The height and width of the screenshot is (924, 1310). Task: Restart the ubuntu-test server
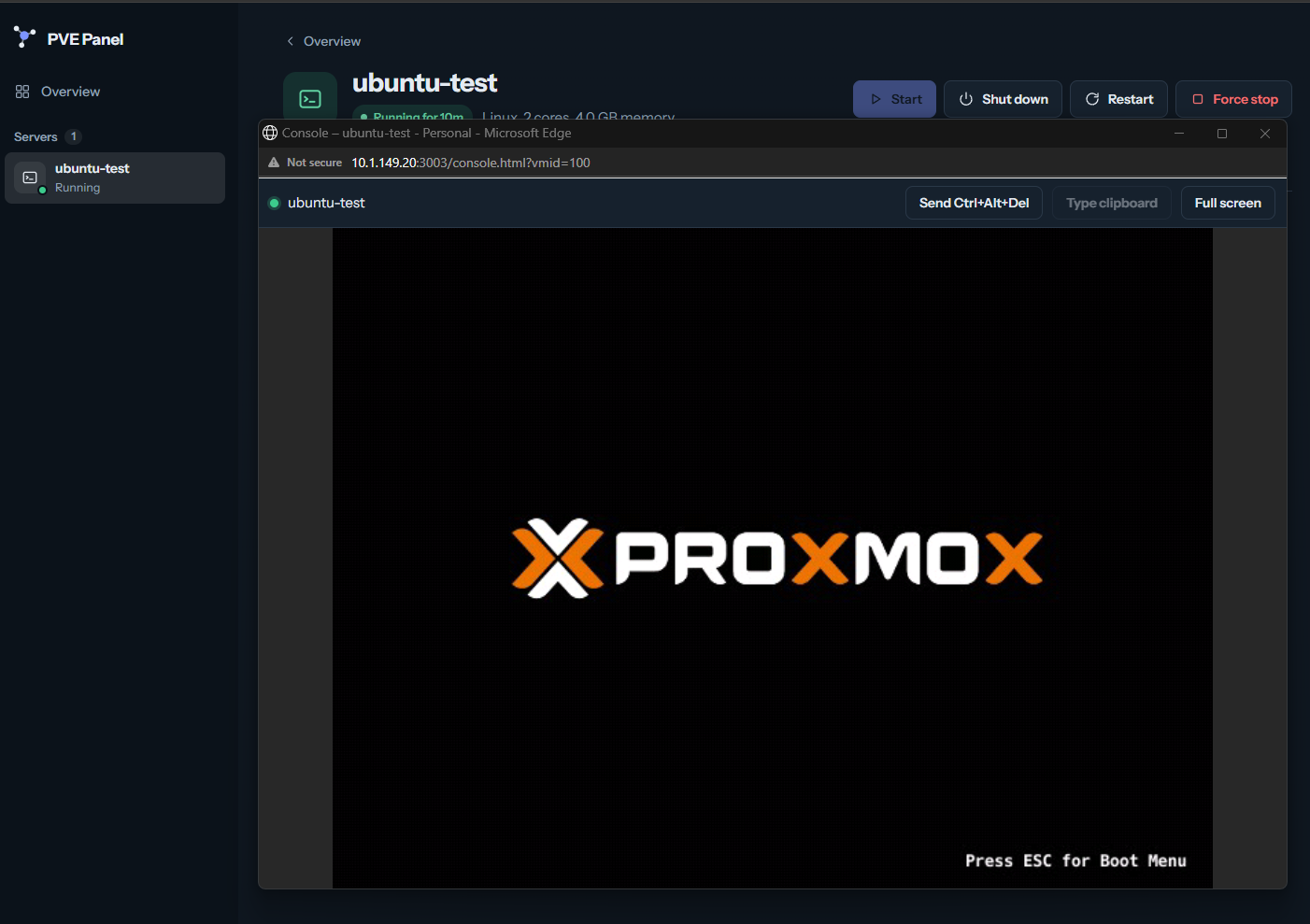pos(1118,99)
